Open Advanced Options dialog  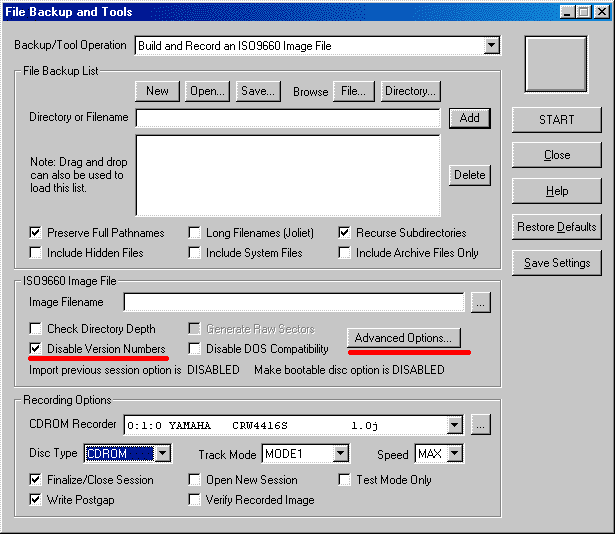[404, 338]
